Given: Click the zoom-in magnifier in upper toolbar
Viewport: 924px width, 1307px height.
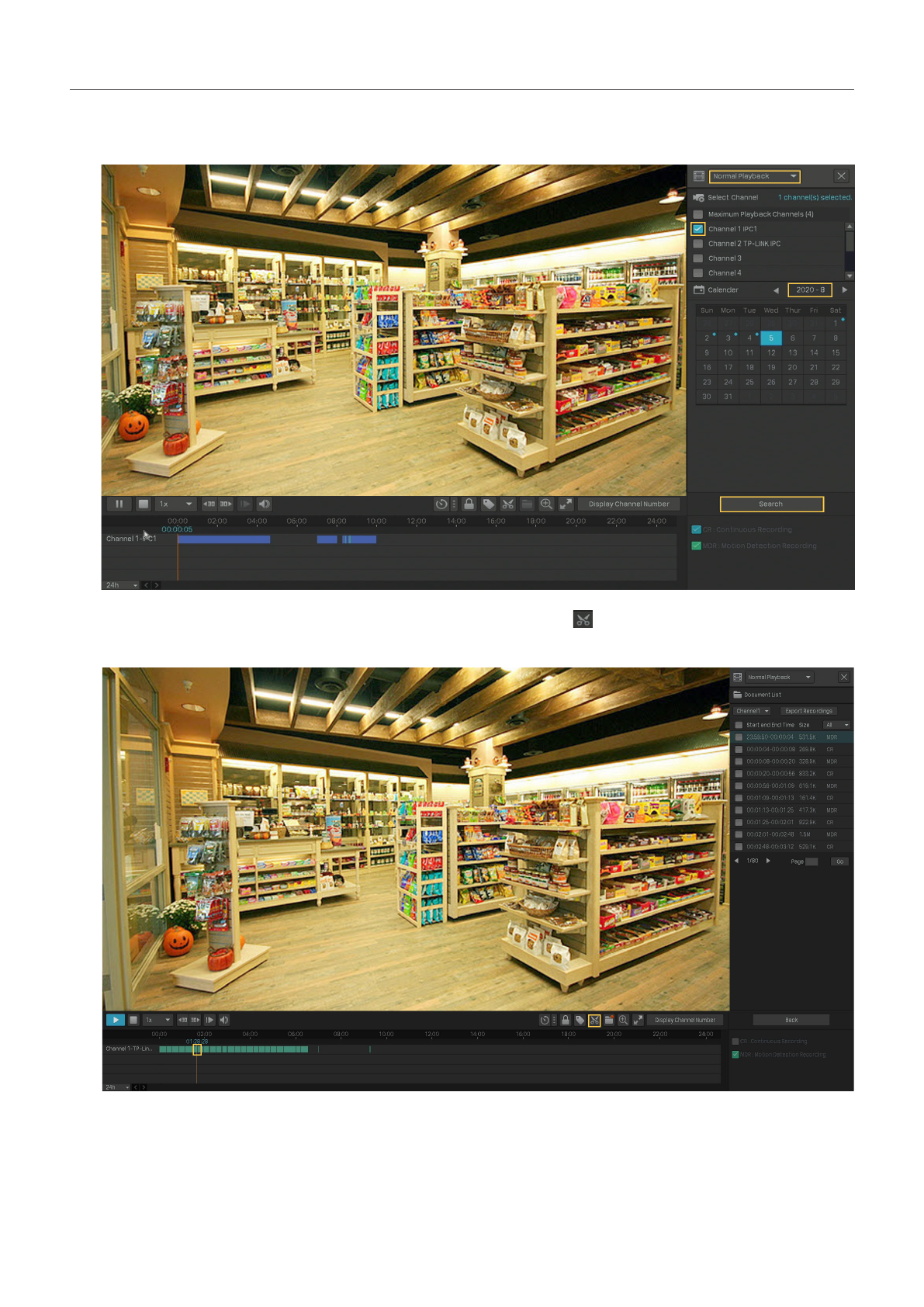Looking at the screenshot, I should tap(546, 504).
